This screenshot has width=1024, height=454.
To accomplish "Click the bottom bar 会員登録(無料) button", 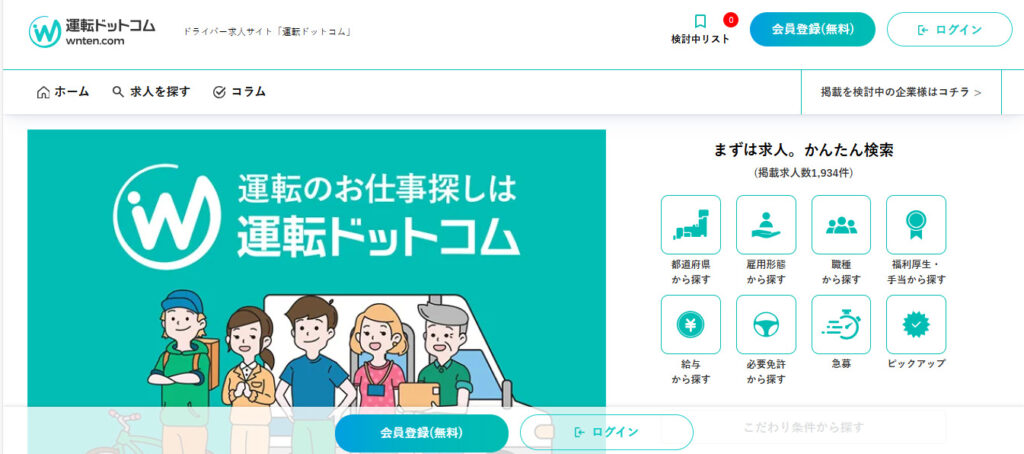I will tap(421, 432).
